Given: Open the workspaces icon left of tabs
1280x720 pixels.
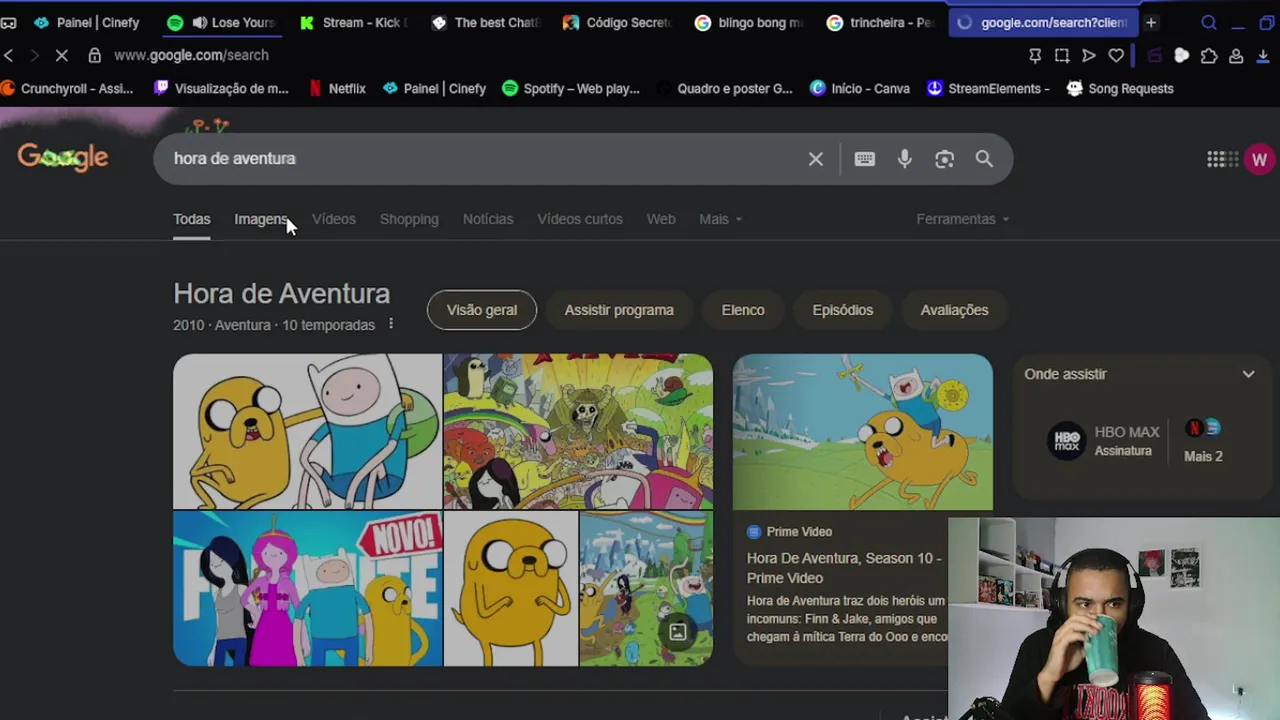Looking at the screenshot, I should tap(8, 22).
